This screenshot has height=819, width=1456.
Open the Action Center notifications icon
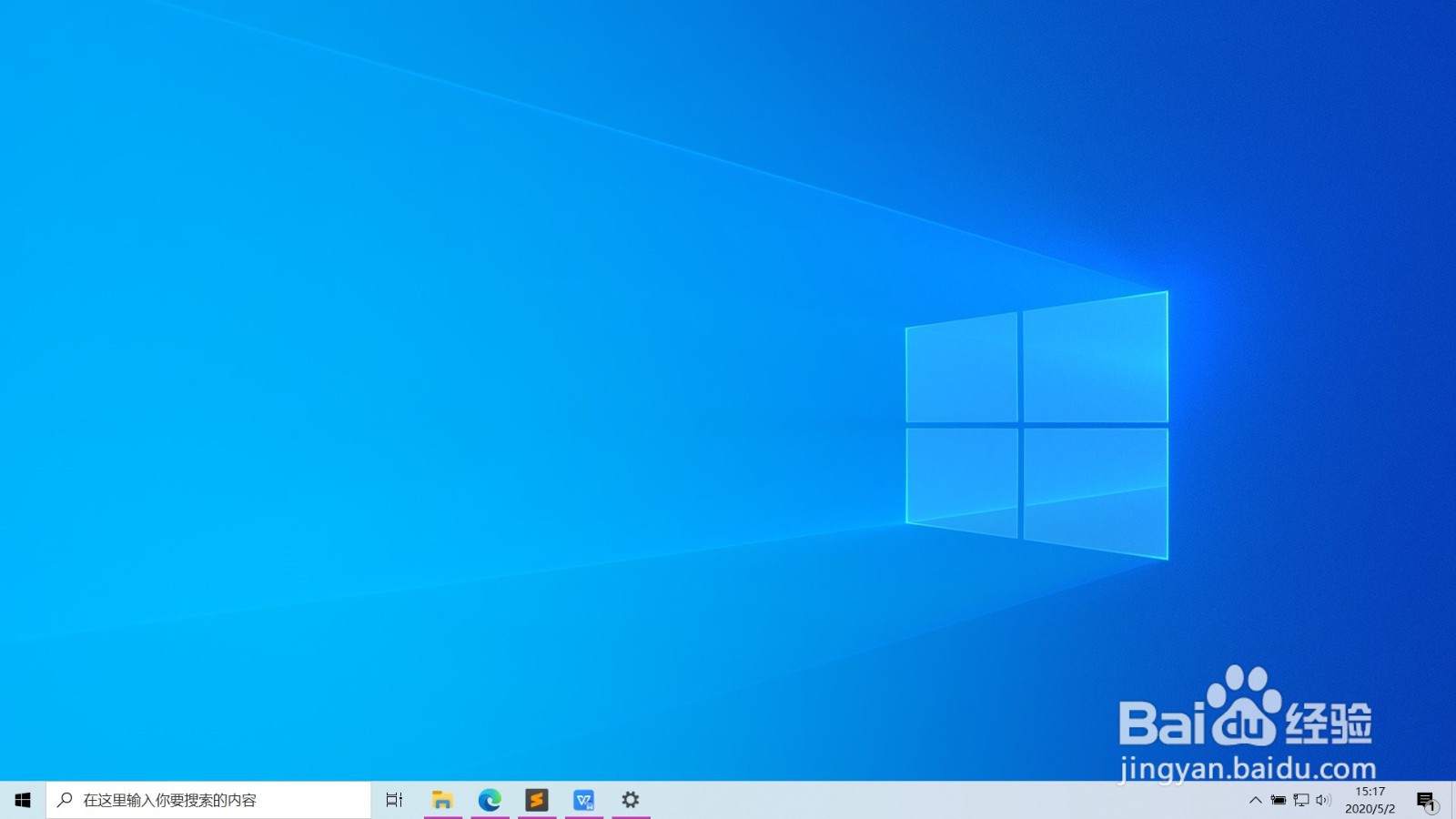[x=1426, y=800]
